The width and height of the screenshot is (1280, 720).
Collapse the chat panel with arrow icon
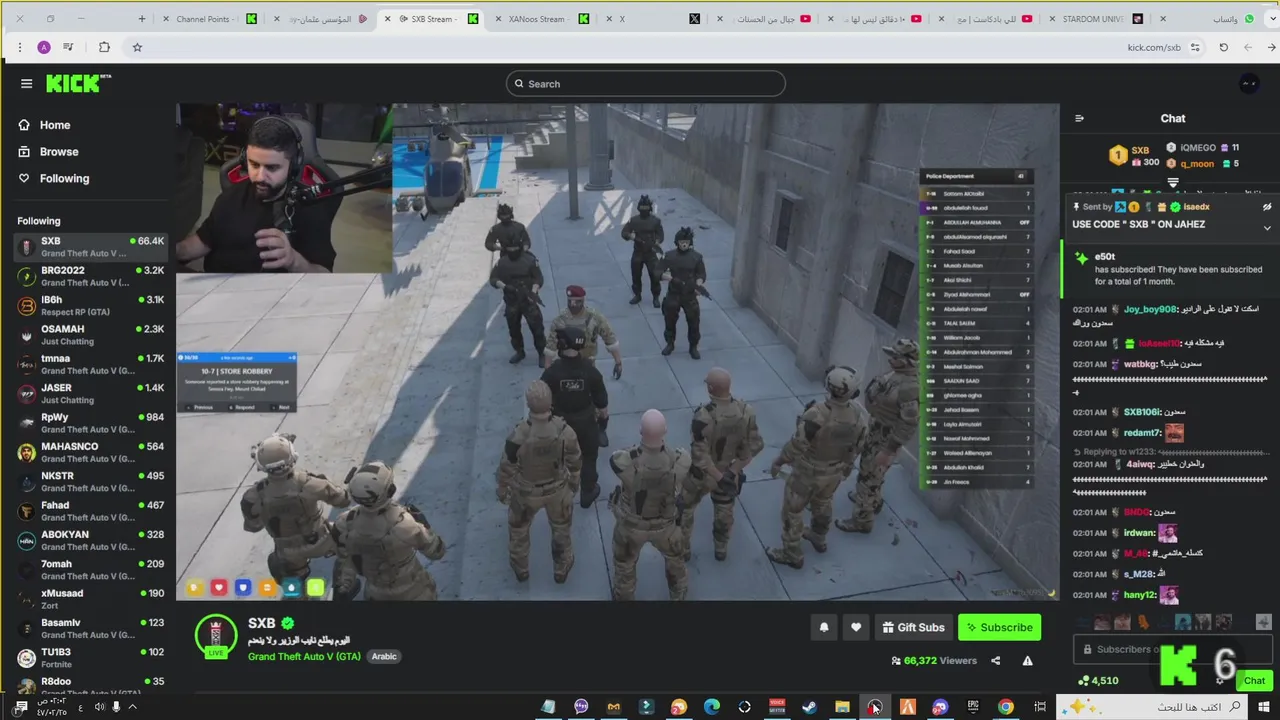coord(1079,118)
